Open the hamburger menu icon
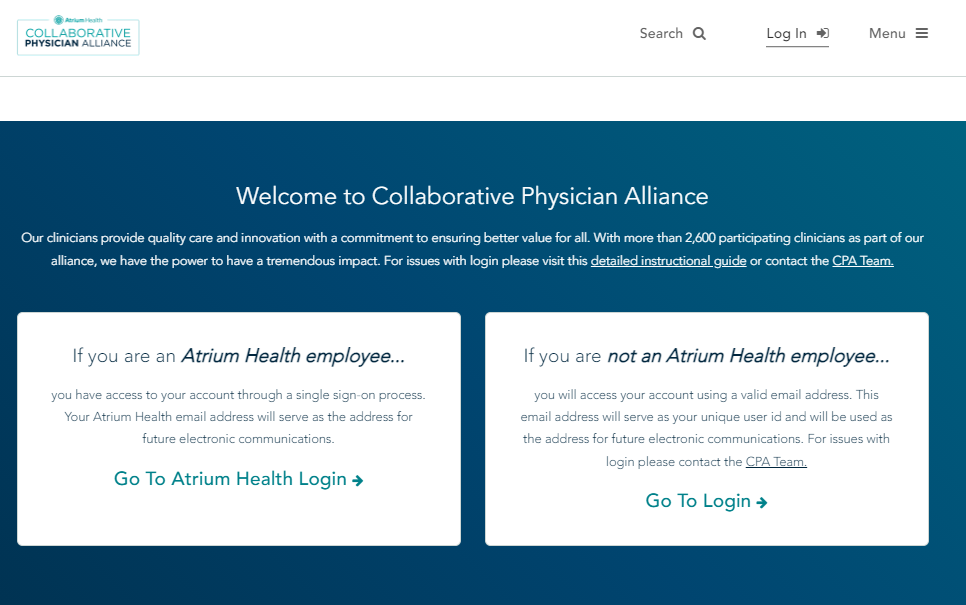 coord(922,33)
